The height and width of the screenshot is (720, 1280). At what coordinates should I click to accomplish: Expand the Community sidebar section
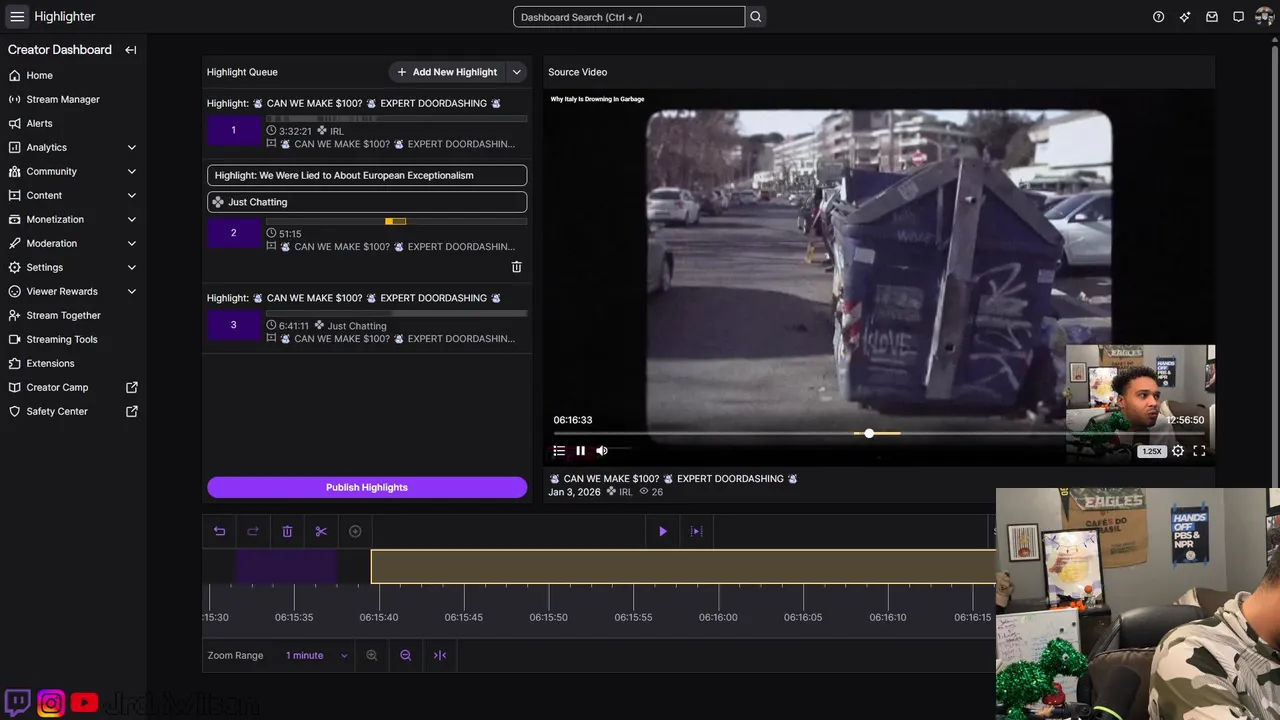[132, 171]
